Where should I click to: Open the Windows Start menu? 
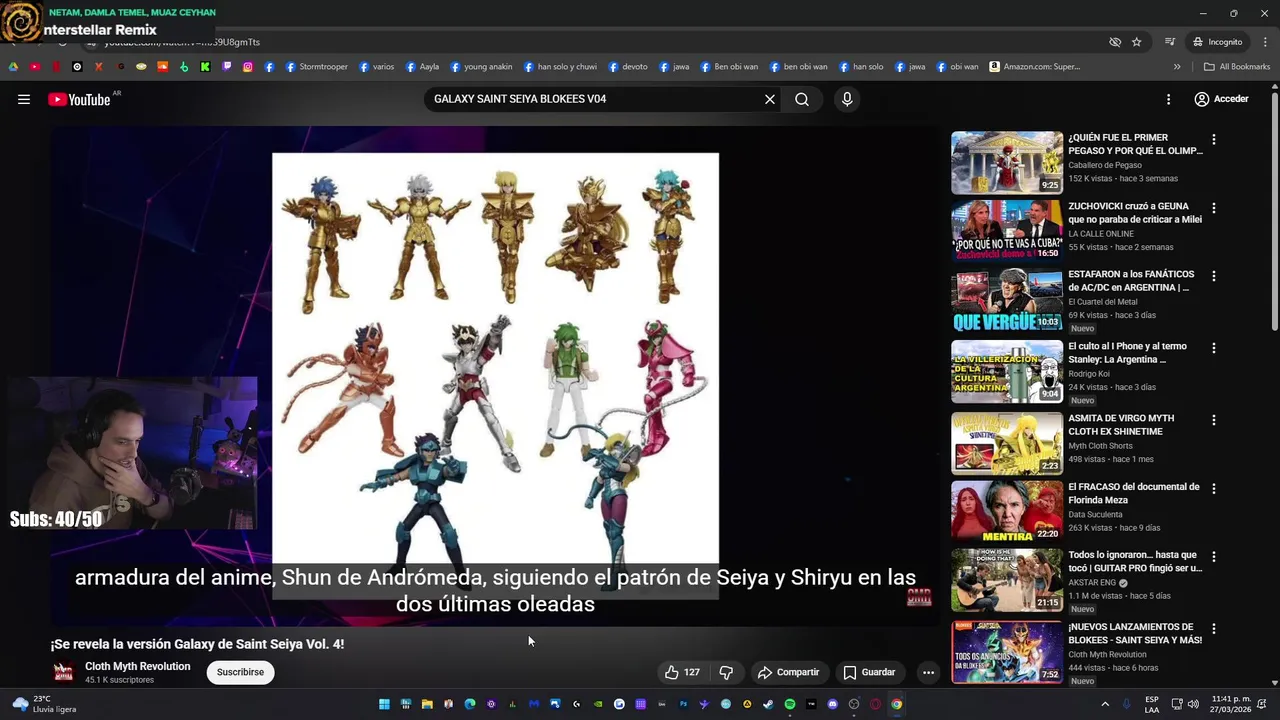pyautogui.click(x=384, y=704)
